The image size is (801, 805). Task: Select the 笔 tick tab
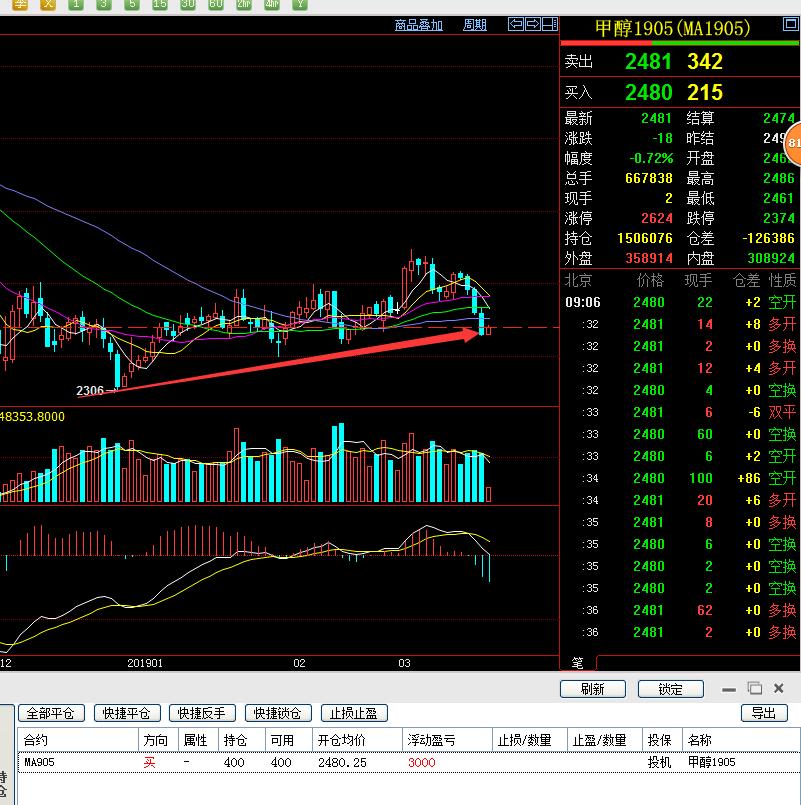578,663
